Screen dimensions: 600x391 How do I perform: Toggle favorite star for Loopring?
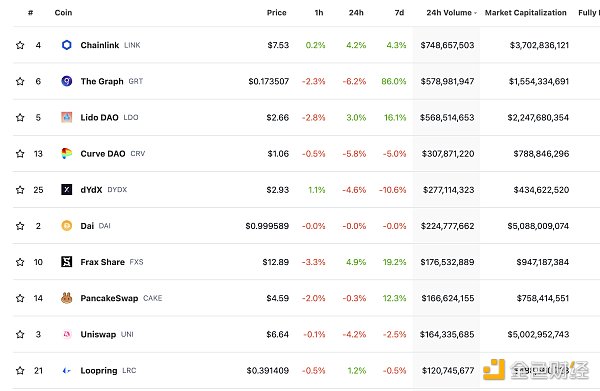click(x=20, y=370)
